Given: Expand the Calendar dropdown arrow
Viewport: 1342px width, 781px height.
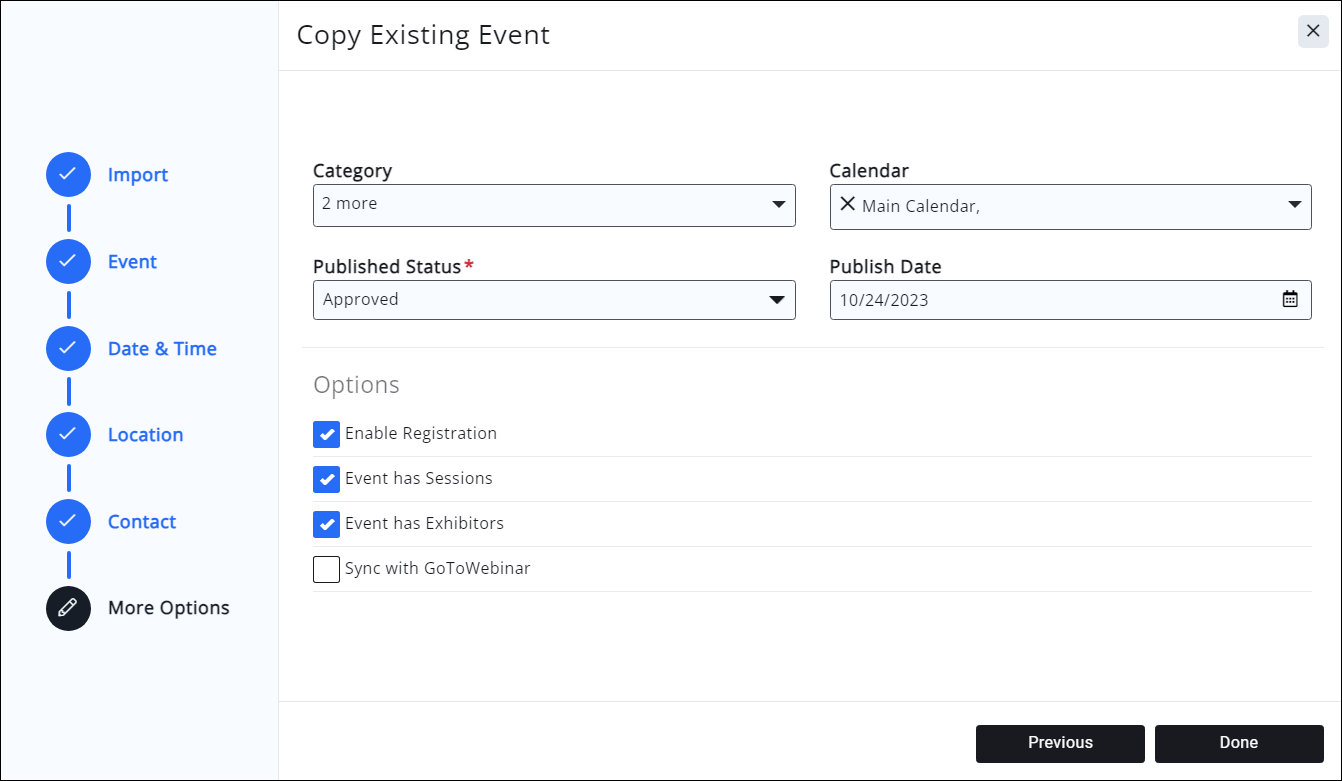Looking at the screenshot, I should tap(1294, 204).
